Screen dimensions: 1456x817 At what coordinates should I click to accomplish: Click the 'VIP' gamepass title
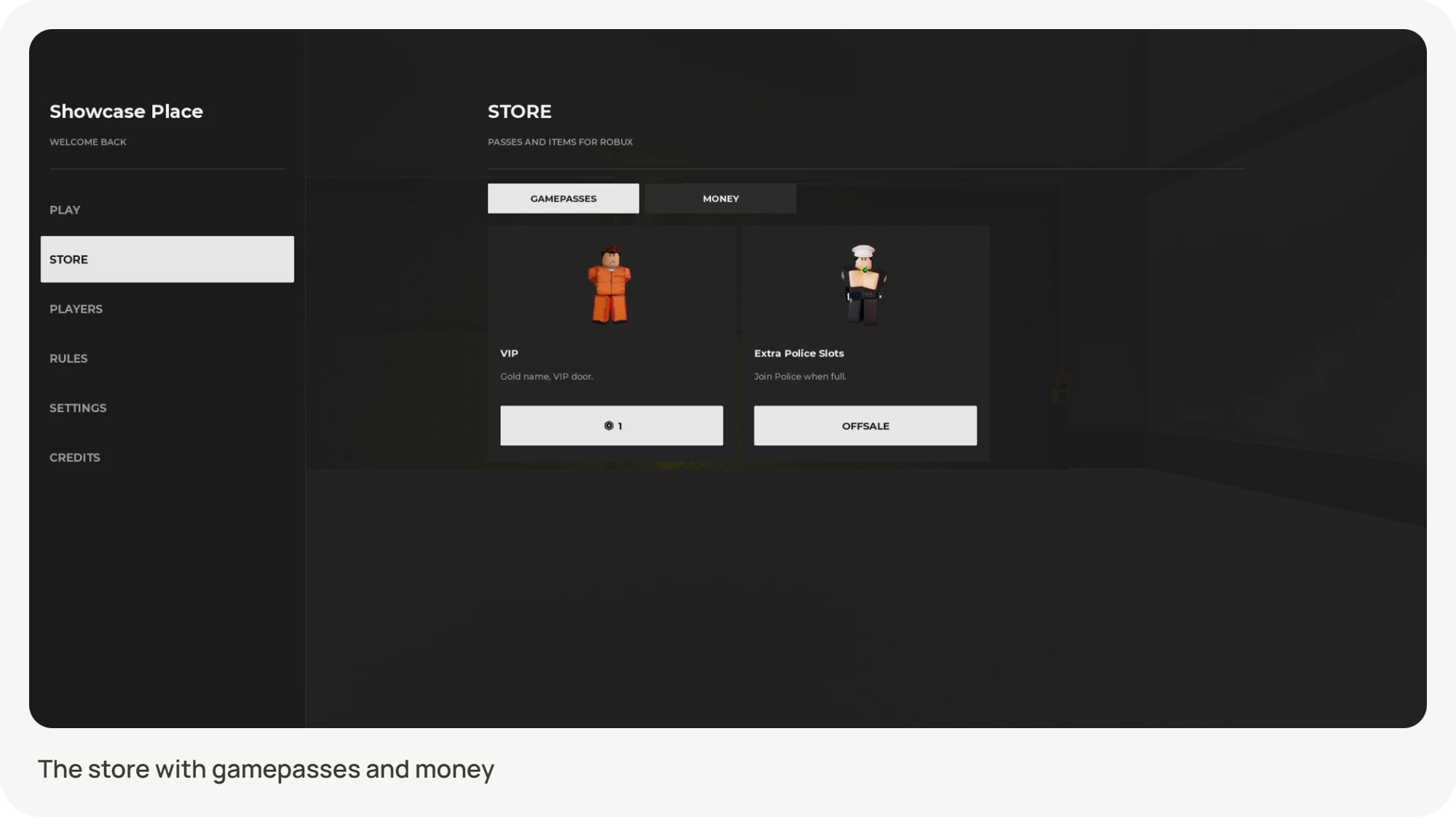509,353
